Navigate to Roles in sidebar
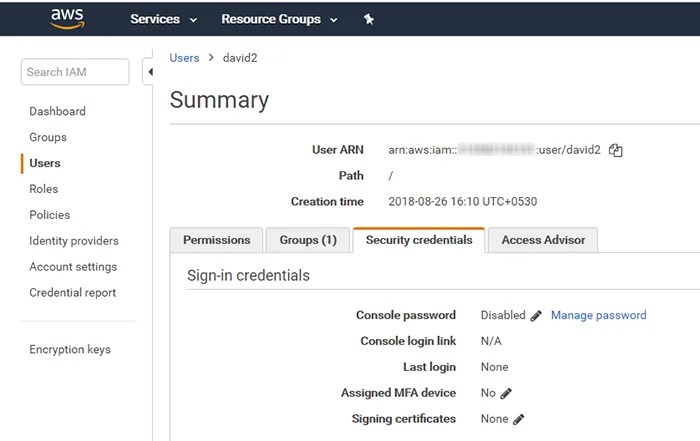The height and width of the screenshot is (441, 700). pos(44,189)
